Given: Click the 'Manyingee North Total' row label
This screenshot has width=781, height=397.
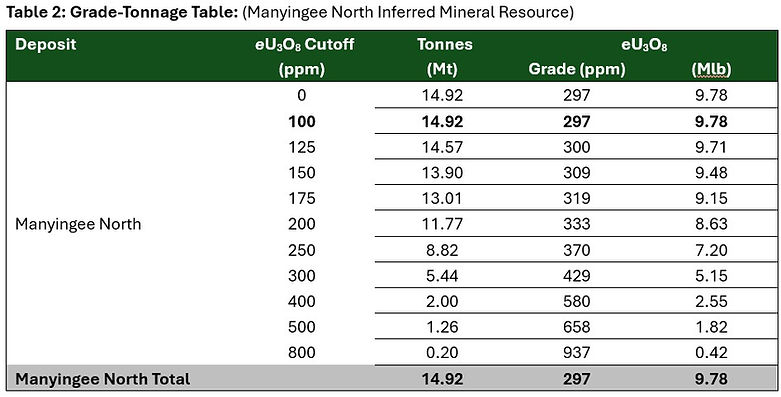Looking at the screenshot, I should tap(103, 380).
